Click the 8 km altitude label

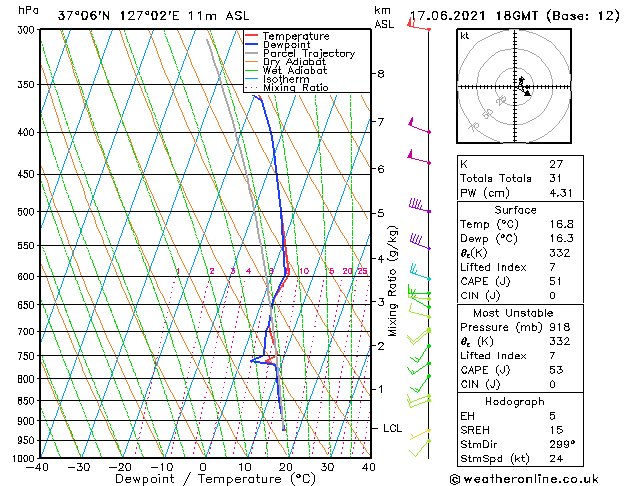[381, 74]
